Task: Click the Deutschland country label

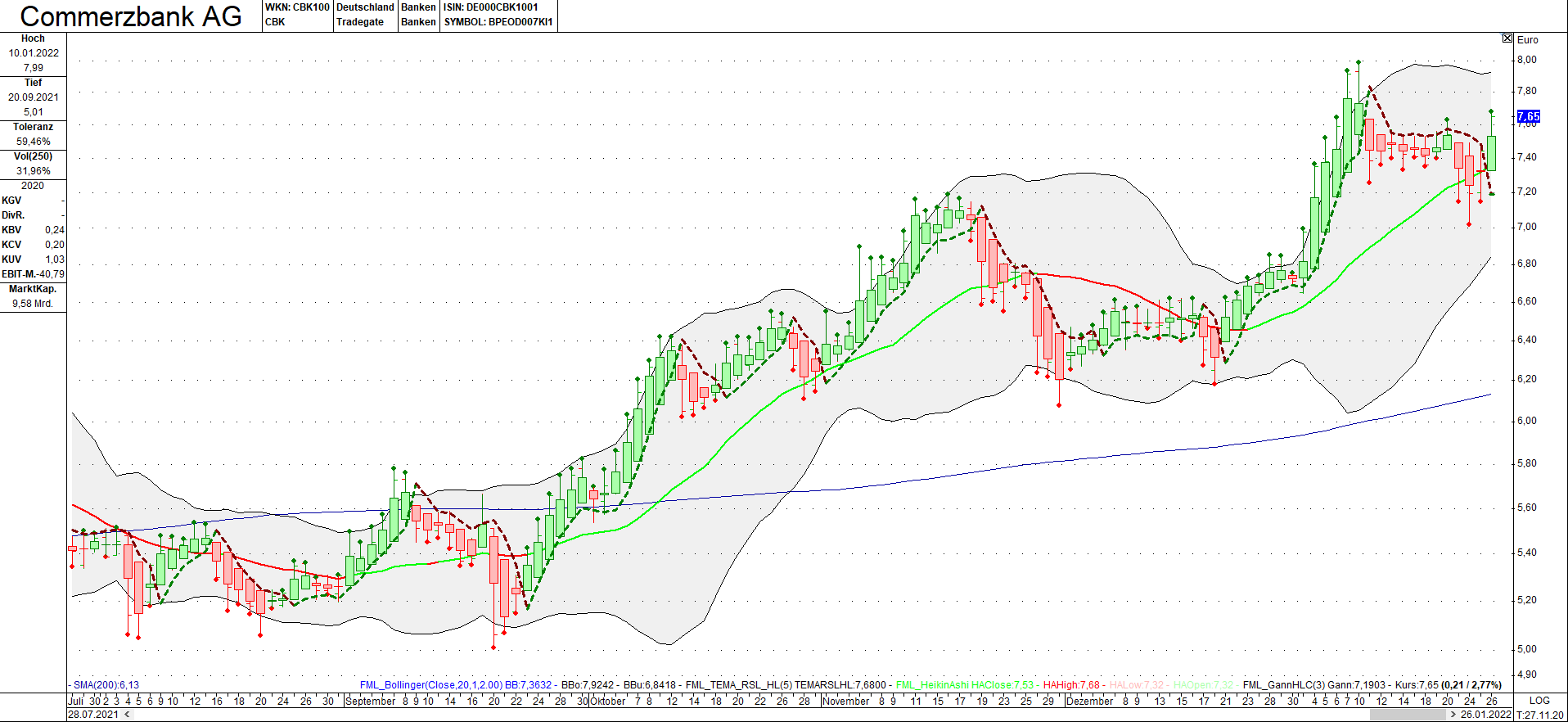Action: 366,7
